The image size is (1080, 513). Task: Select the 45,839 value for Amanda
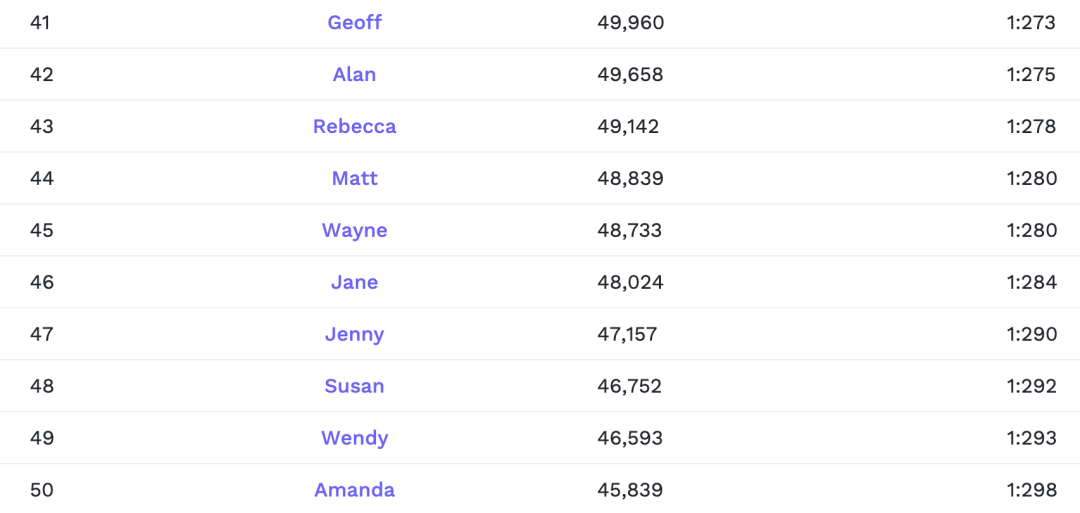click(x=630, y=490)
